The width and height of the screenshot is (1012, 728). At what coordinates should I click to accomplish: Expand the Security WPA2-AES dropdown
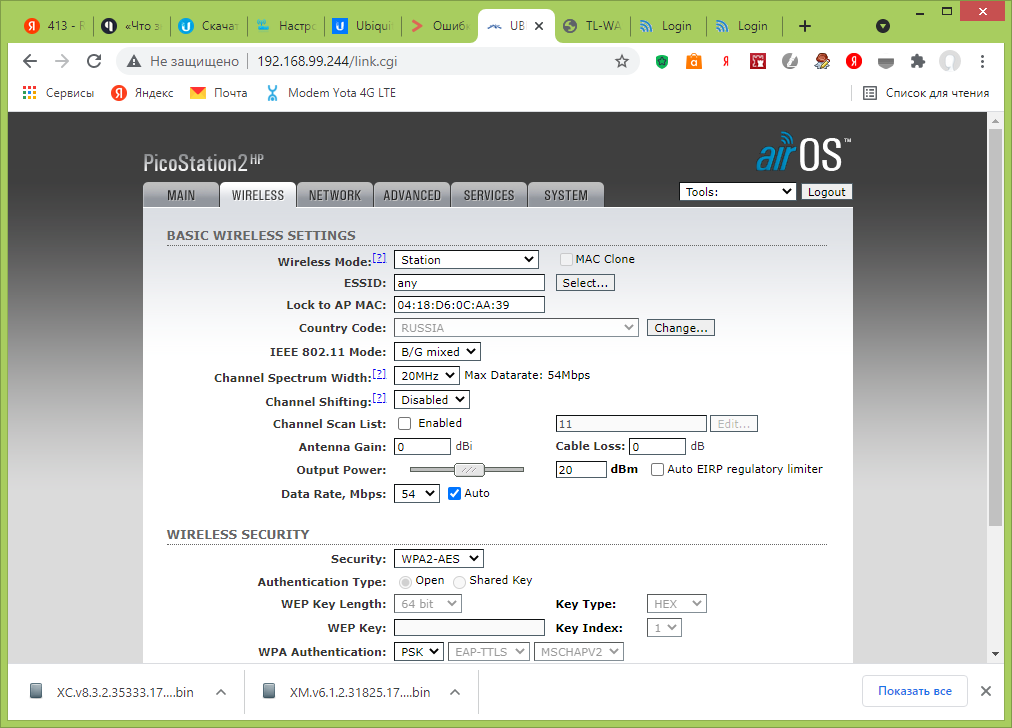tap(439, 558)
